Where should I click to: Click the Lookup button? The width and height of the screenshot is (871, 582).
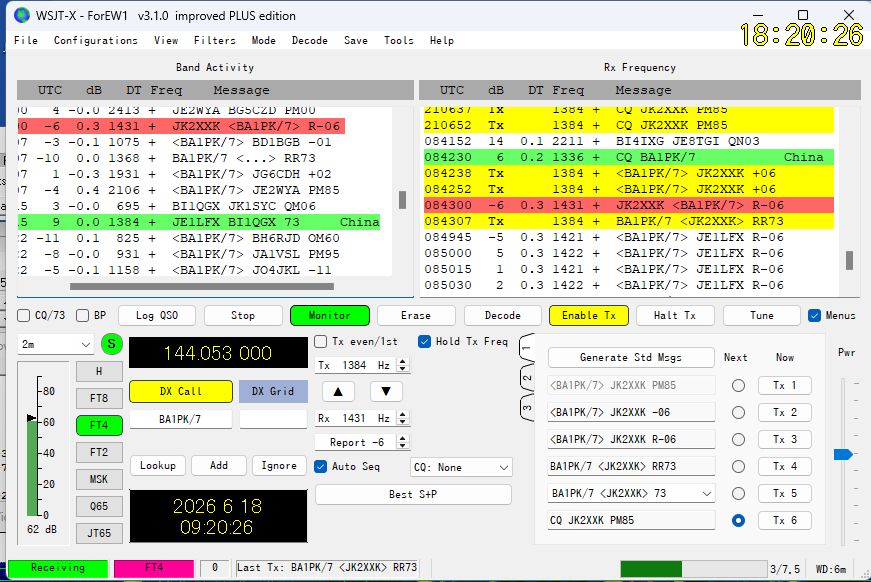158,465
